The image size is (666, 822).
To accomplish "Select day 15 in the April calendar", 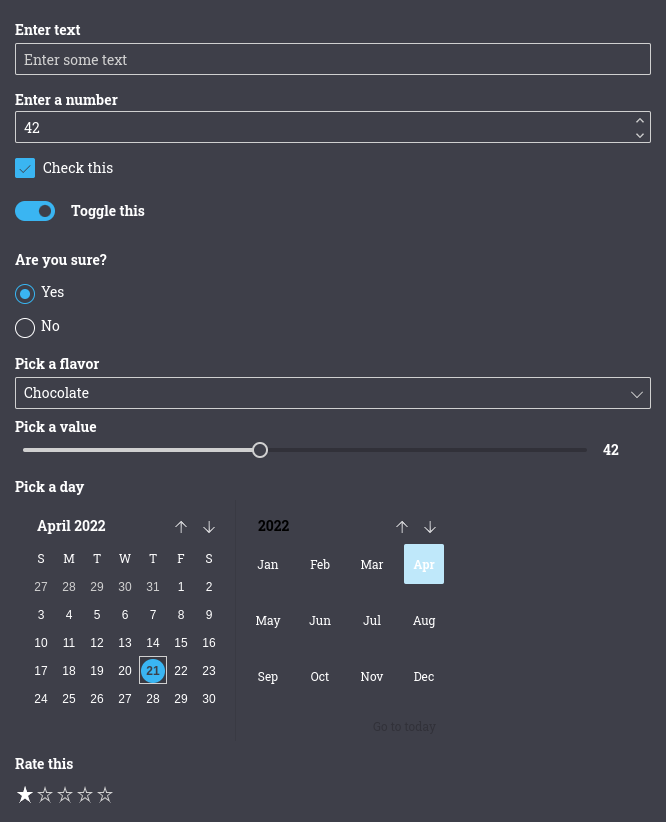I will [181, 642].
